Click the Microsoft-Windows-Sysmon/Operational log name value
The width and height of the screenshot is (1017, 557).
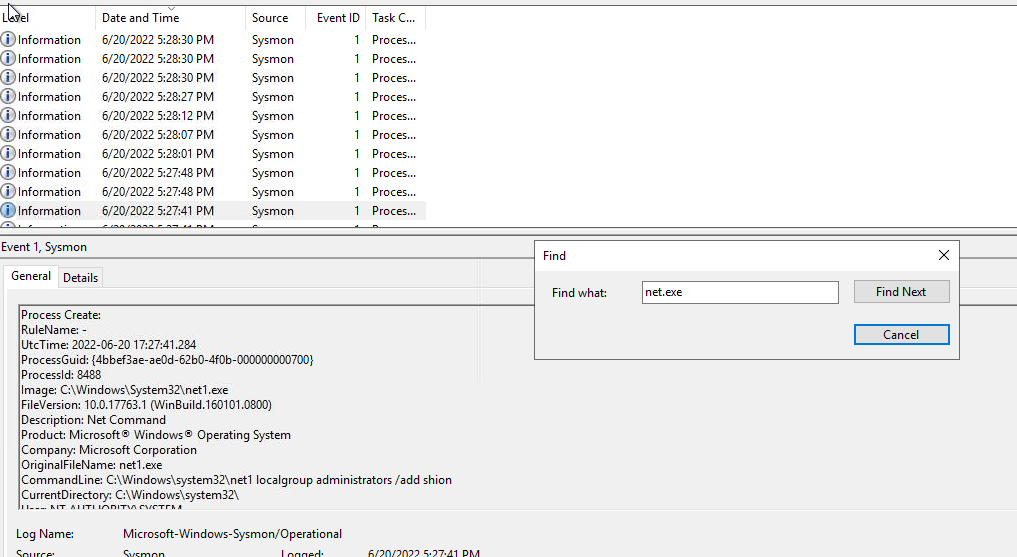pos(232,534)
